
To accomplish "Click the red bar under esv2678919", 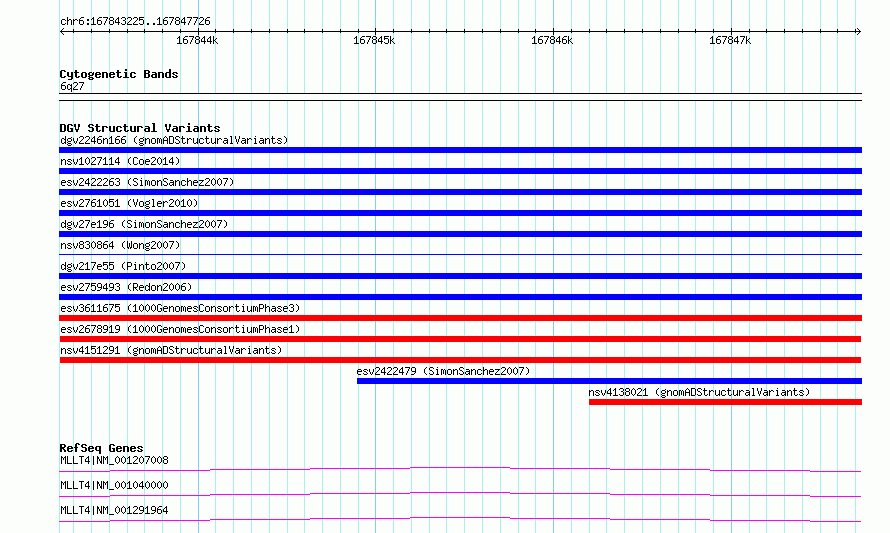I will 460,339.
